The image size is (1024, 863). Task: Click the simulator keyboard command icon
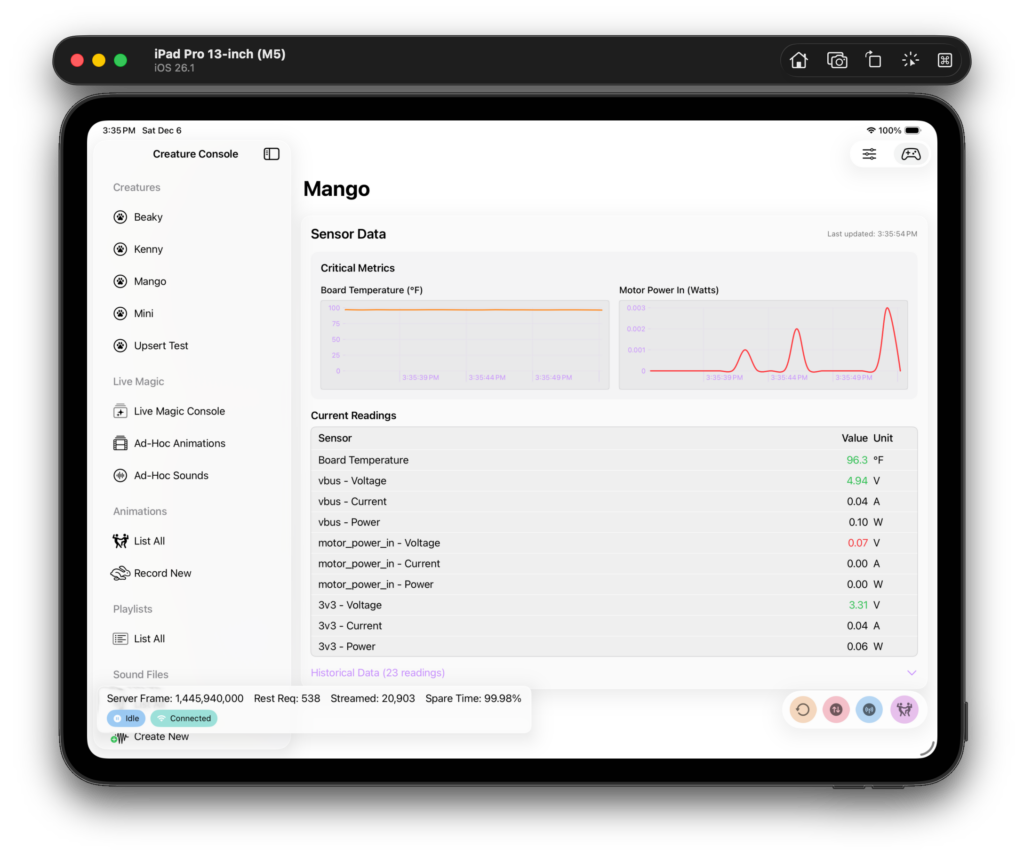[944, 60]
